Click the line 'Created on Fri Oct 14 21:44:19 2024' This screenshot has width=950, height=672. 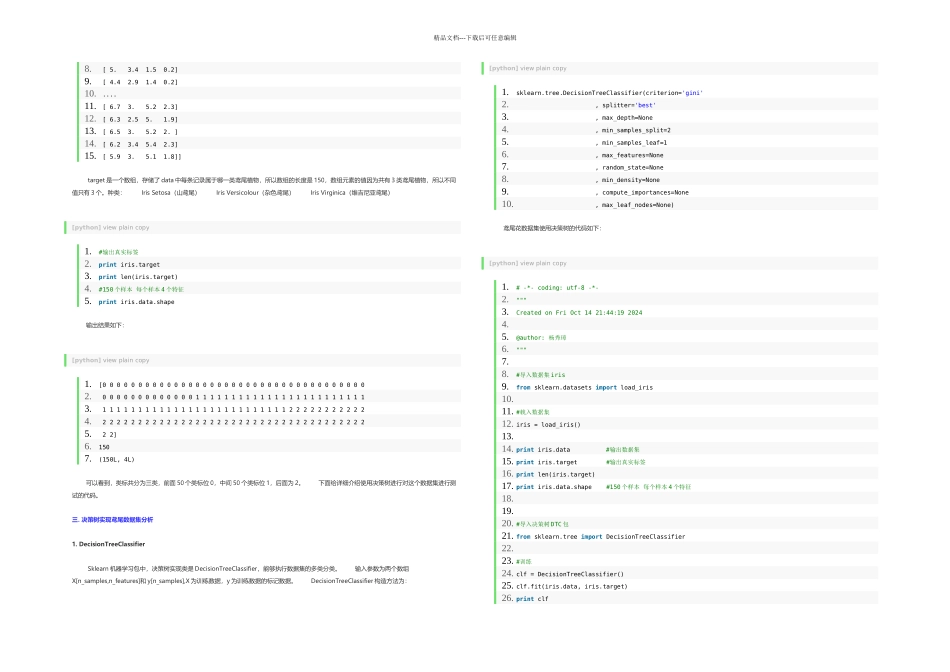pyautogui.click(x=579, y=313)
